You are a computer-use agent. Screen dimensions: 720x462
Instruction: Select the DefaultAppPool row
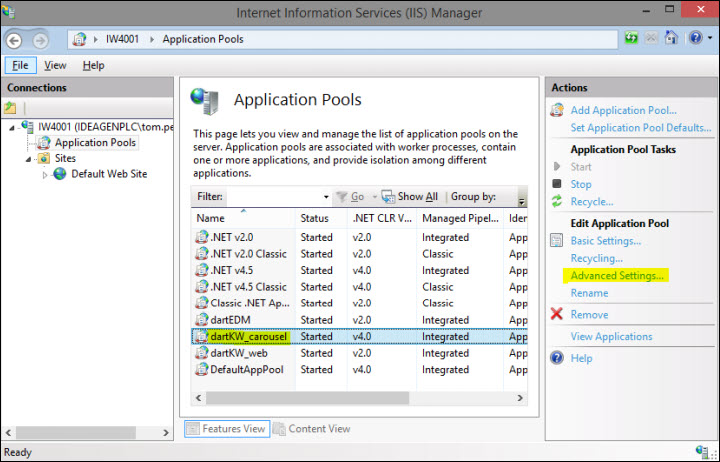coord(360,370)
